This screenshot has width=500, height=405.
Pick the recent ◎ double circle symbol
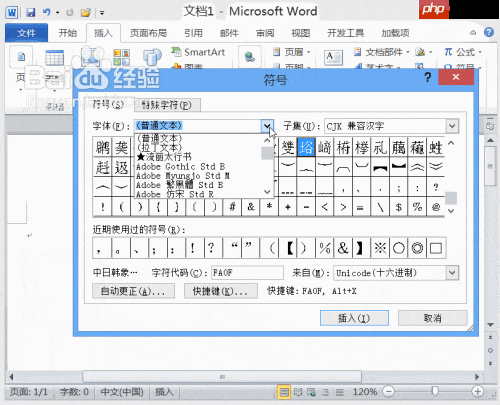[417, 248]
